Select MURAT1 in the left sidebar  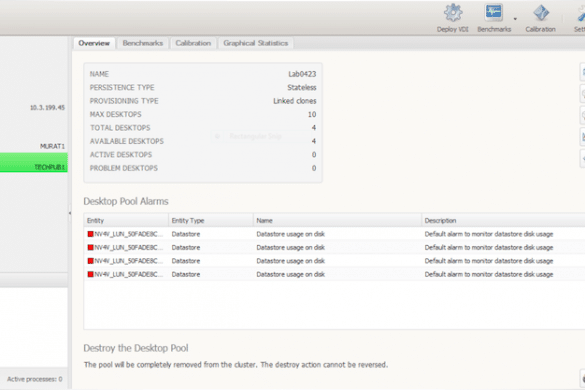[x=52, y=146]
